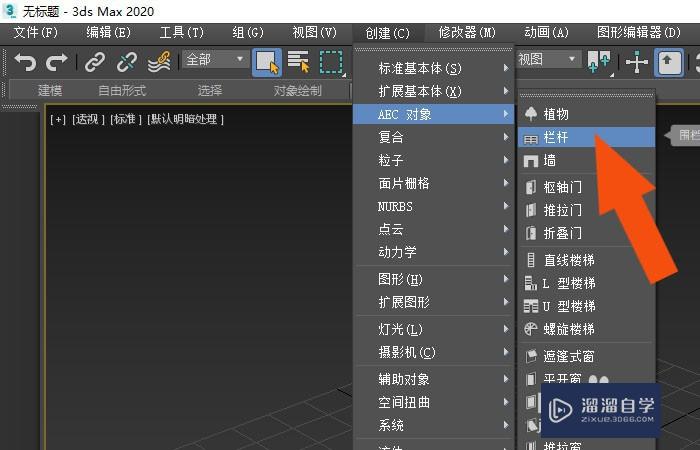Click the [透视] viewport label

(88, 119)
